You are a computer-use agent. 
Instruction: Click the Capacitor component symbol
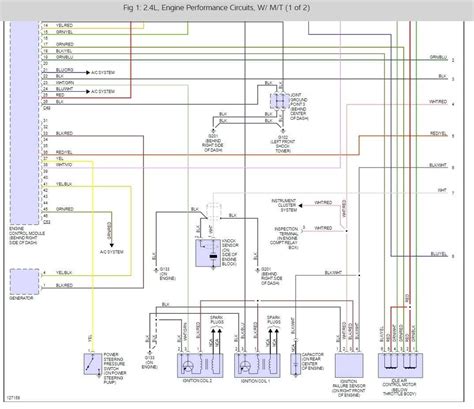[x=295, y=365]
